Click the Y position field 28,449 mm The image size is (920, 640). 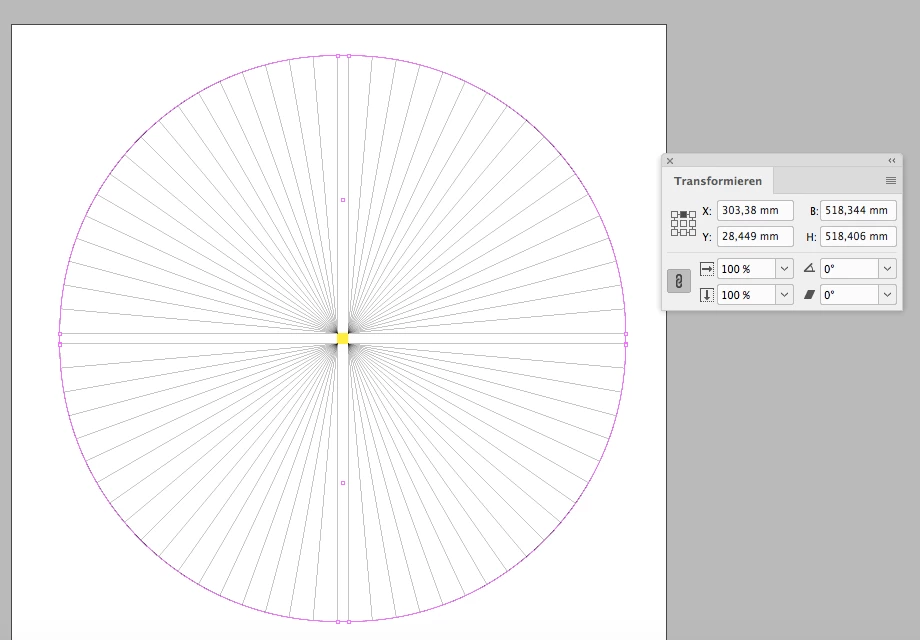[x=755, y=236]
